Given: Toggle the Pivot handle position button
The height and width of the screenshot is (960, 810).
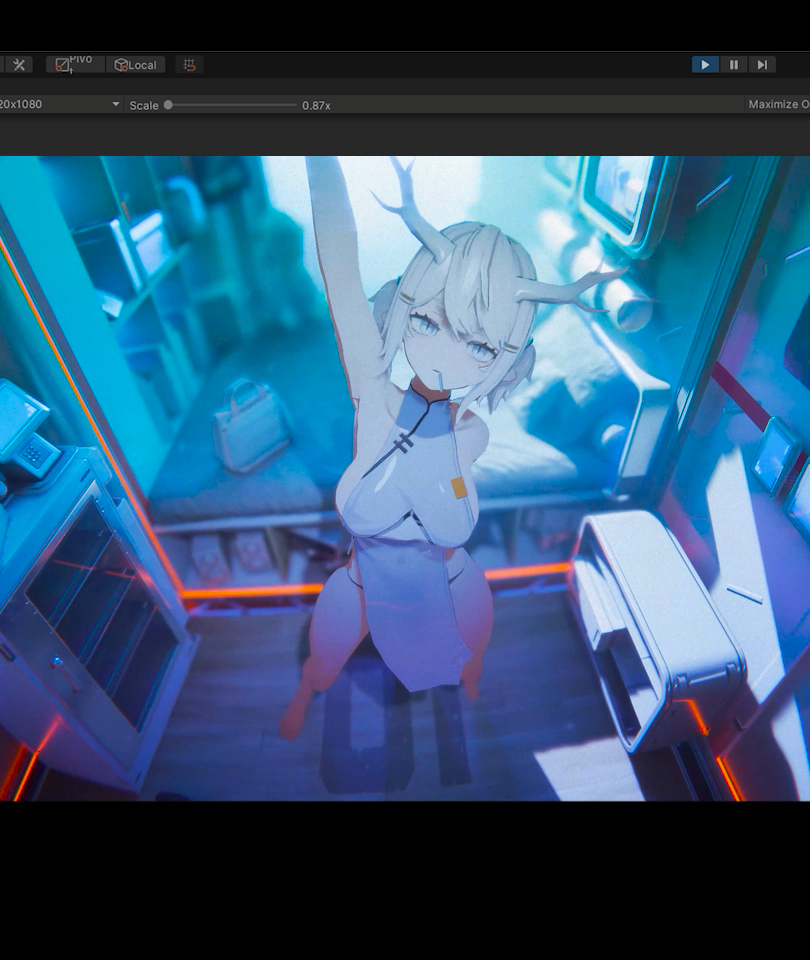Looking at the screenshot, I should click(x=75, y=65).
